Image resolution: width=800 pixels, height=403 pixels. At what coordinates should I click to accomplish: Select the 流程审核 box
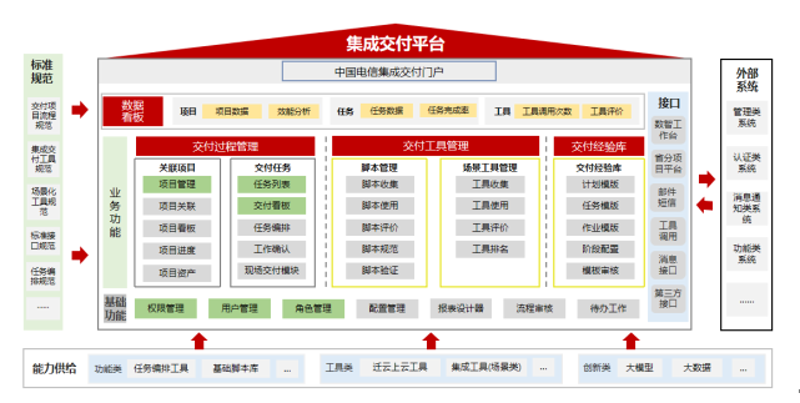[x=534, y=309]
